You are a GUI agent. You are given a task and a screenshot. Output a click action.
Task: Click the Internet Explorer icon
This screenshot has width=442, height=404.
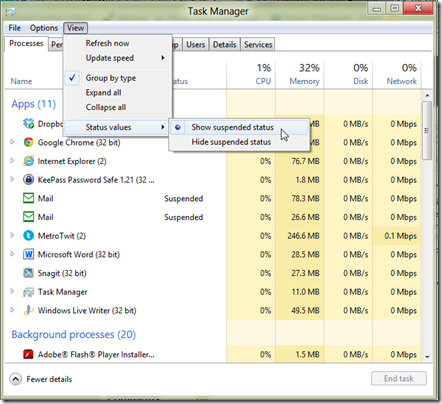(x=28, y=161)
